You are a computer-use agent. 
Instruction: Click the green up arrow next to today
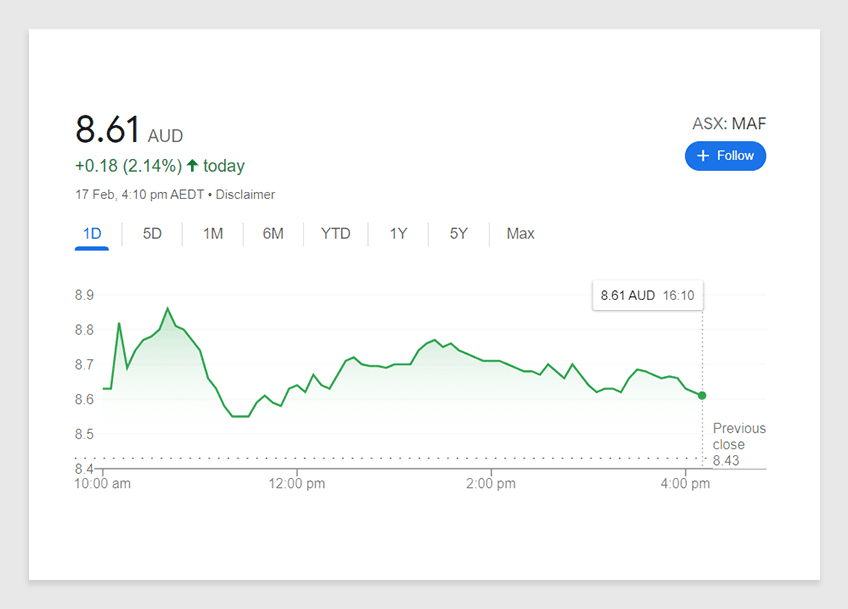[x=192, y=166]
